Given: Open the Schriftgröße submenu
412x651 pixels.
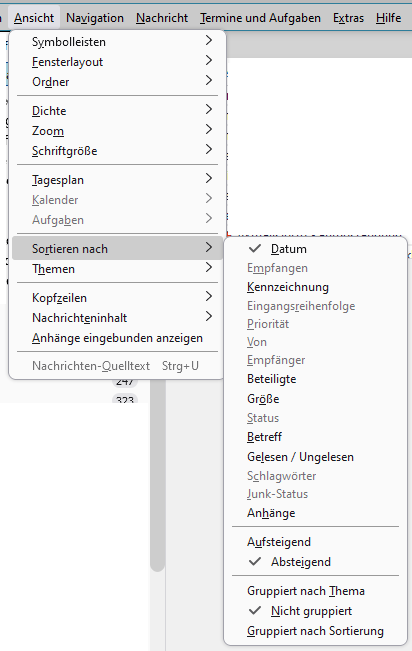Looking at the screenshot, I should (117, 150).
